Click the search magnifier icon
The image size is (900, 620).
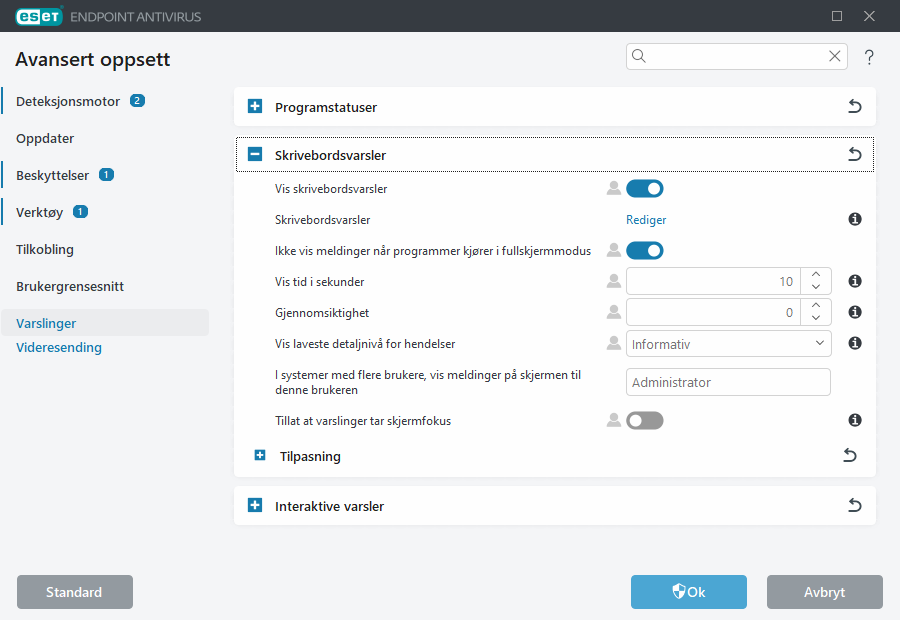[639, 56]
